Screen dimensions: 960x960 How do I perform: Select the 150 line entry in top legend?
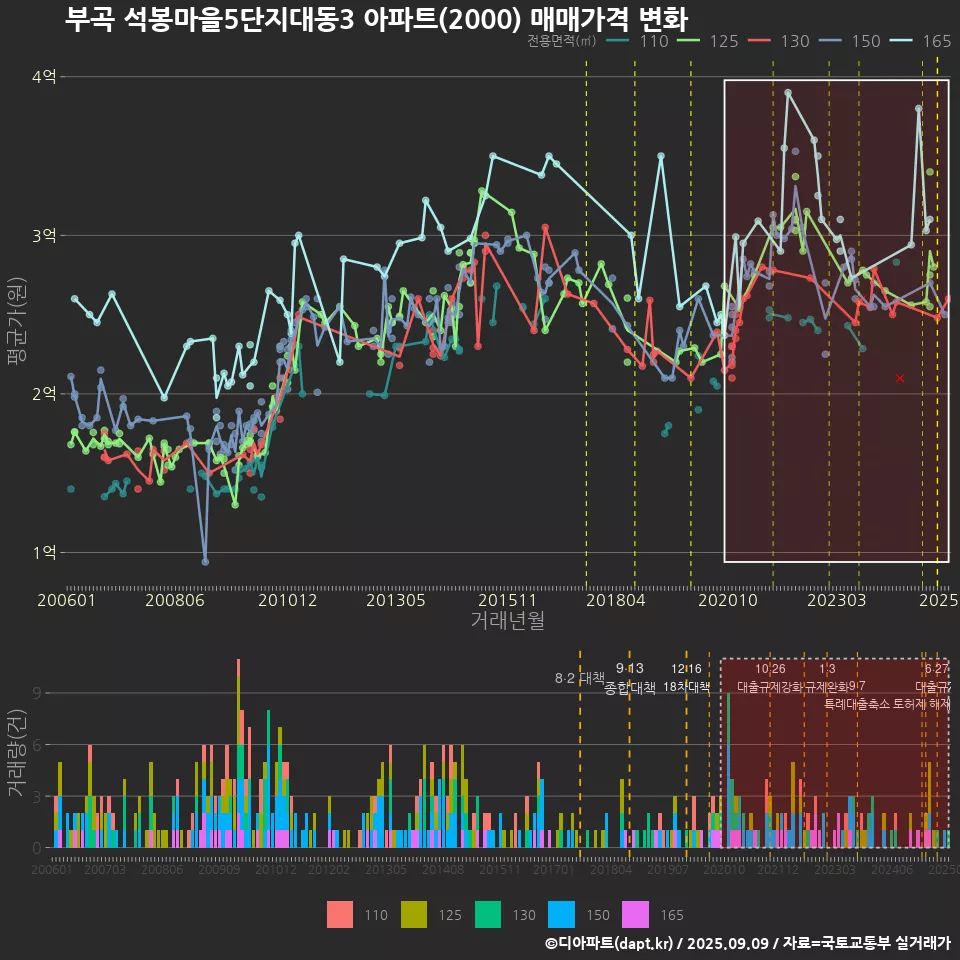(x=849, y=41)
